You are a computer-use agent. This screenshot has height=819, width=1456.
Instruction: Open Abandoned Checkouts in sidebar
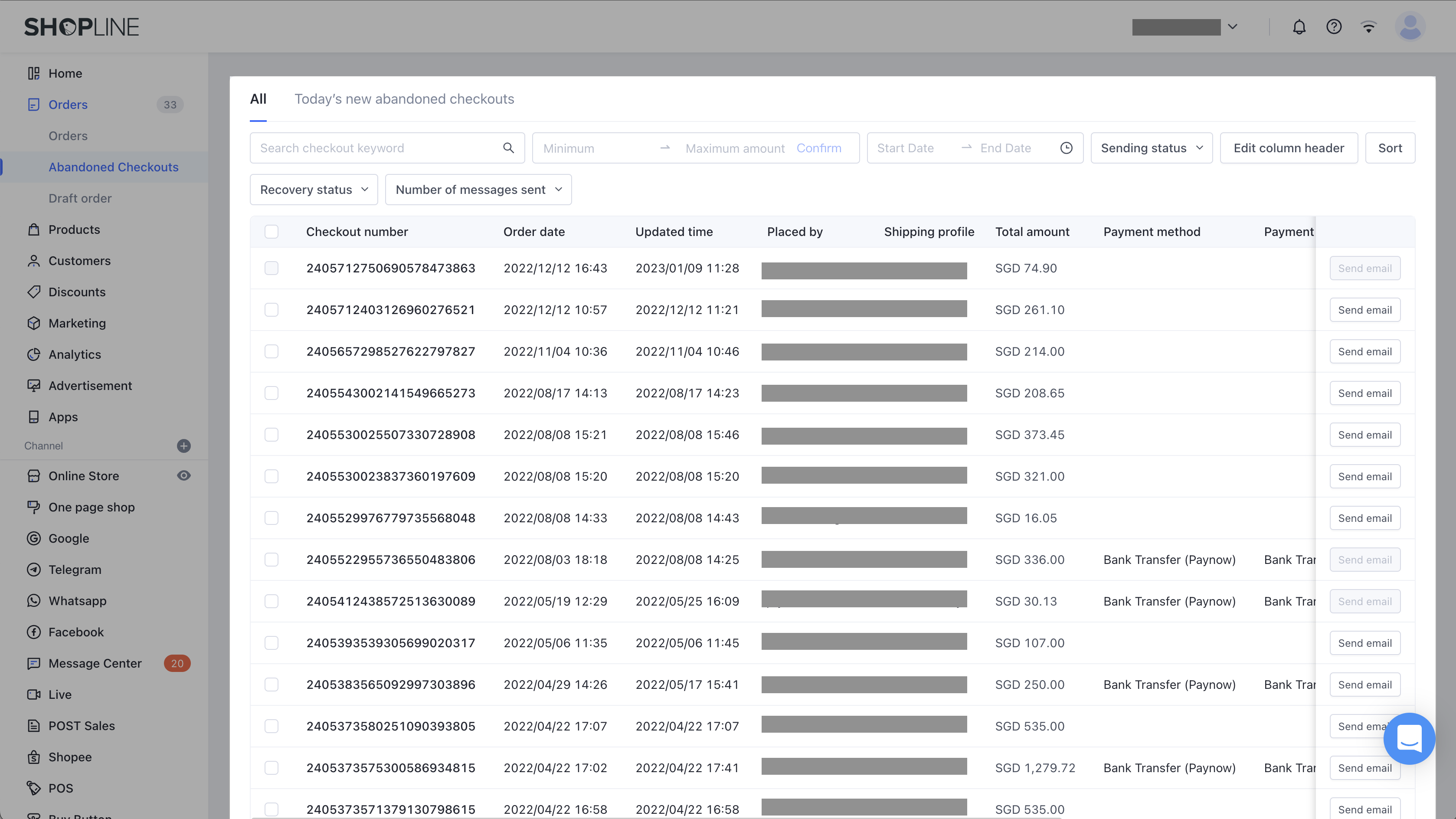pos(113,167)
